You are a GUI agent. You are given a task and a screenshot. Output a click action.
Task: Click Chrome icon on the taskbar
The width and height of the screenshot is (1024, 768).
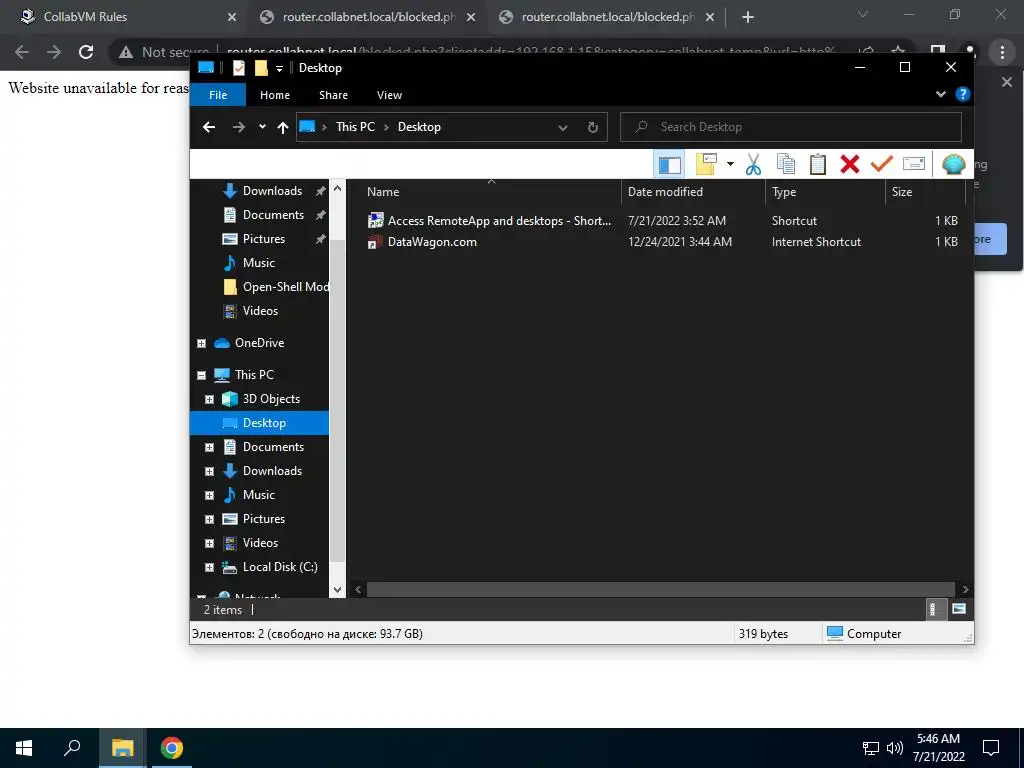(x=172, y=748)
